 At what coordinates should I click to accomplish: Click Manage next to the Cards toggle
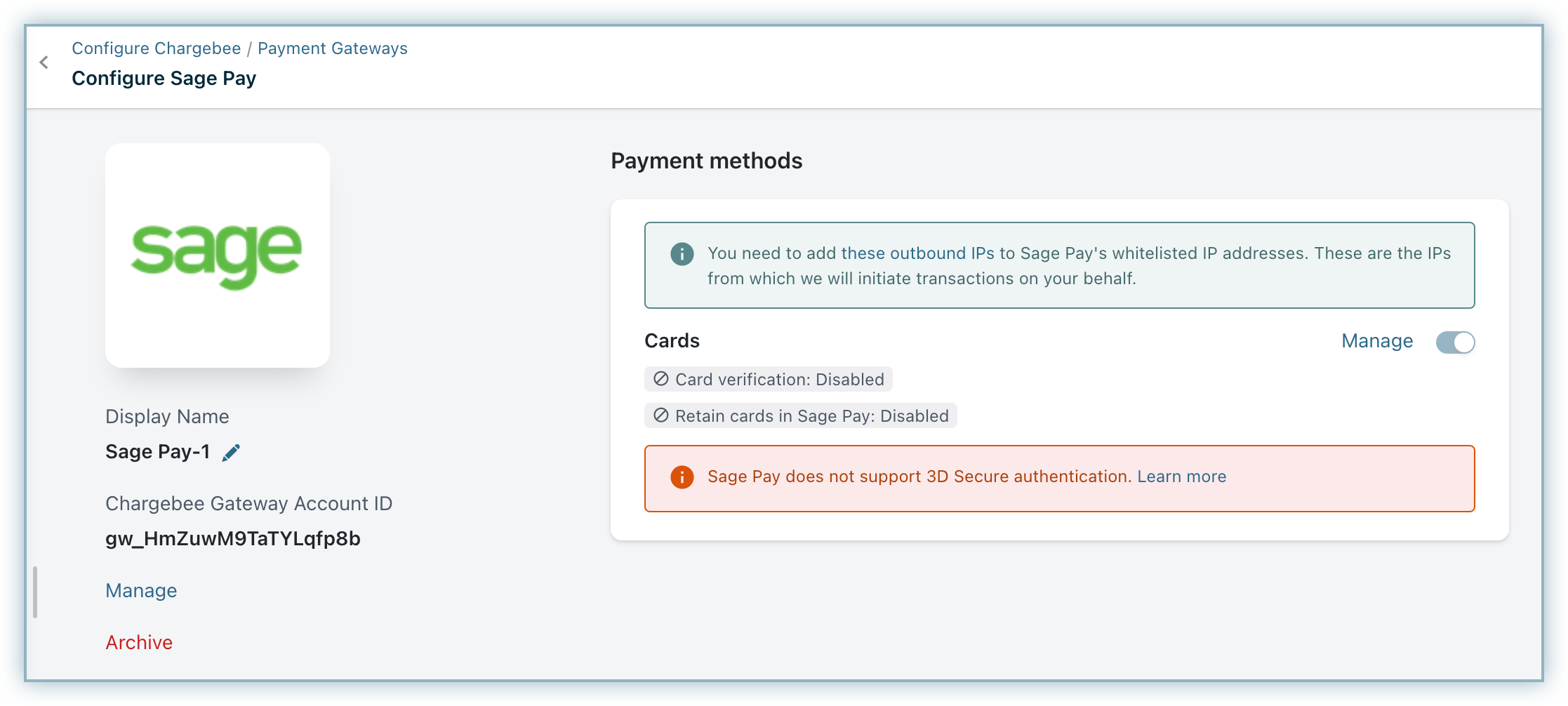point(1377,341)
